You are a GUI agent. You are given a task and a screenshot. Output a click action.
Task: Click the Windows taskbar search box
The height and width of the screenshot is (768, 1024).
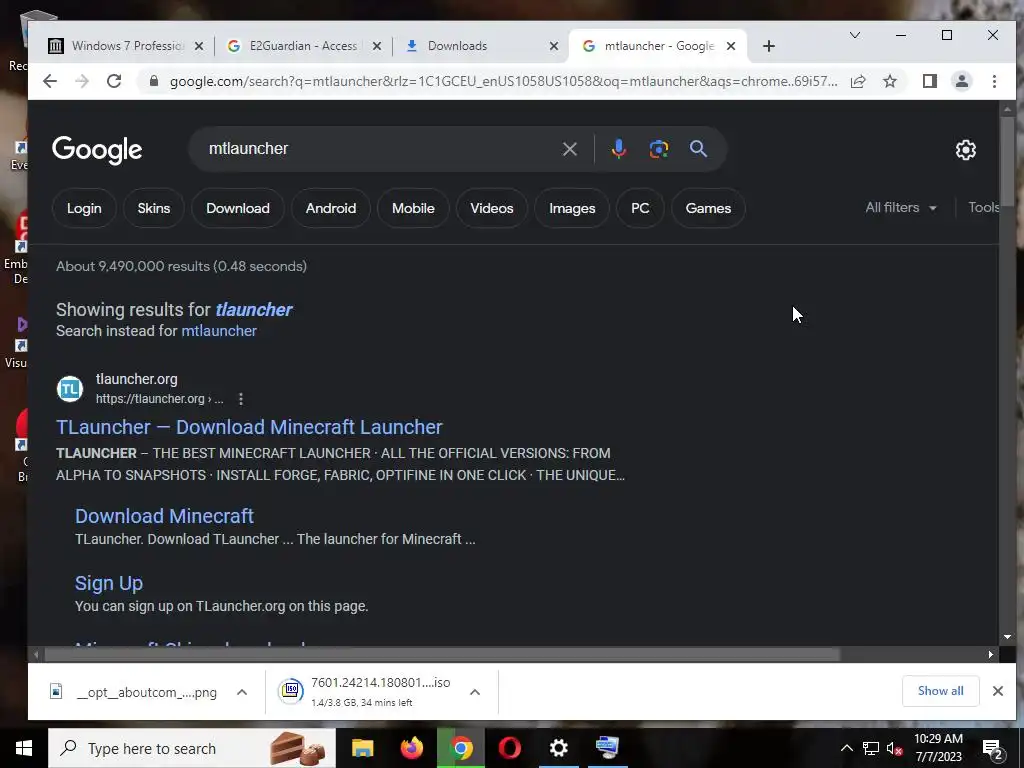[x=192, y=748]
